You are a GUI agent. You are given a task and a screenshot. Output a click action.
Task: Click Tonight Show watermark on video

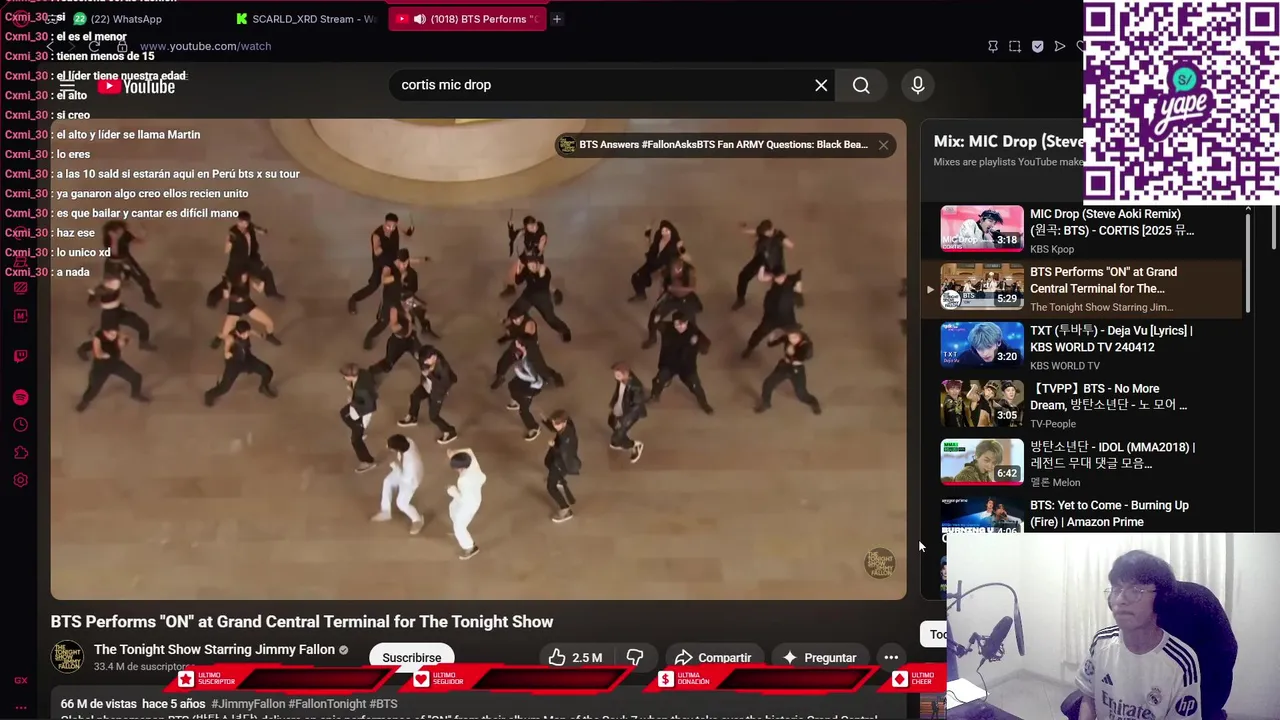coord(880,563)
